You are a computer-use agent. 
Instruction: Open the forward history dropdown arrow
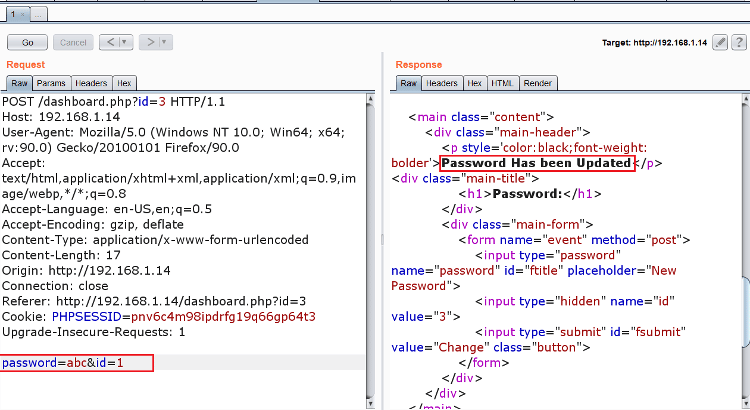[x=164, y=42]
